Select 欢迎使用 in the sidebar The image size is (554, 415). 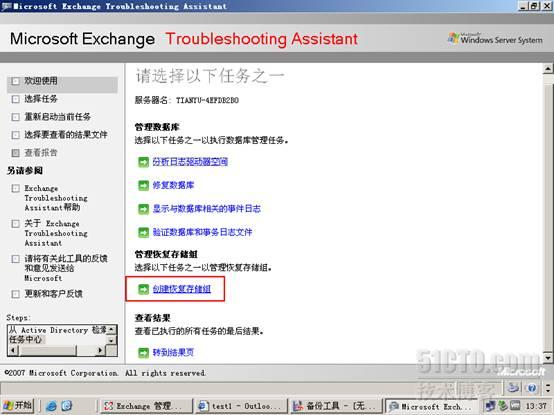[41, 81]
